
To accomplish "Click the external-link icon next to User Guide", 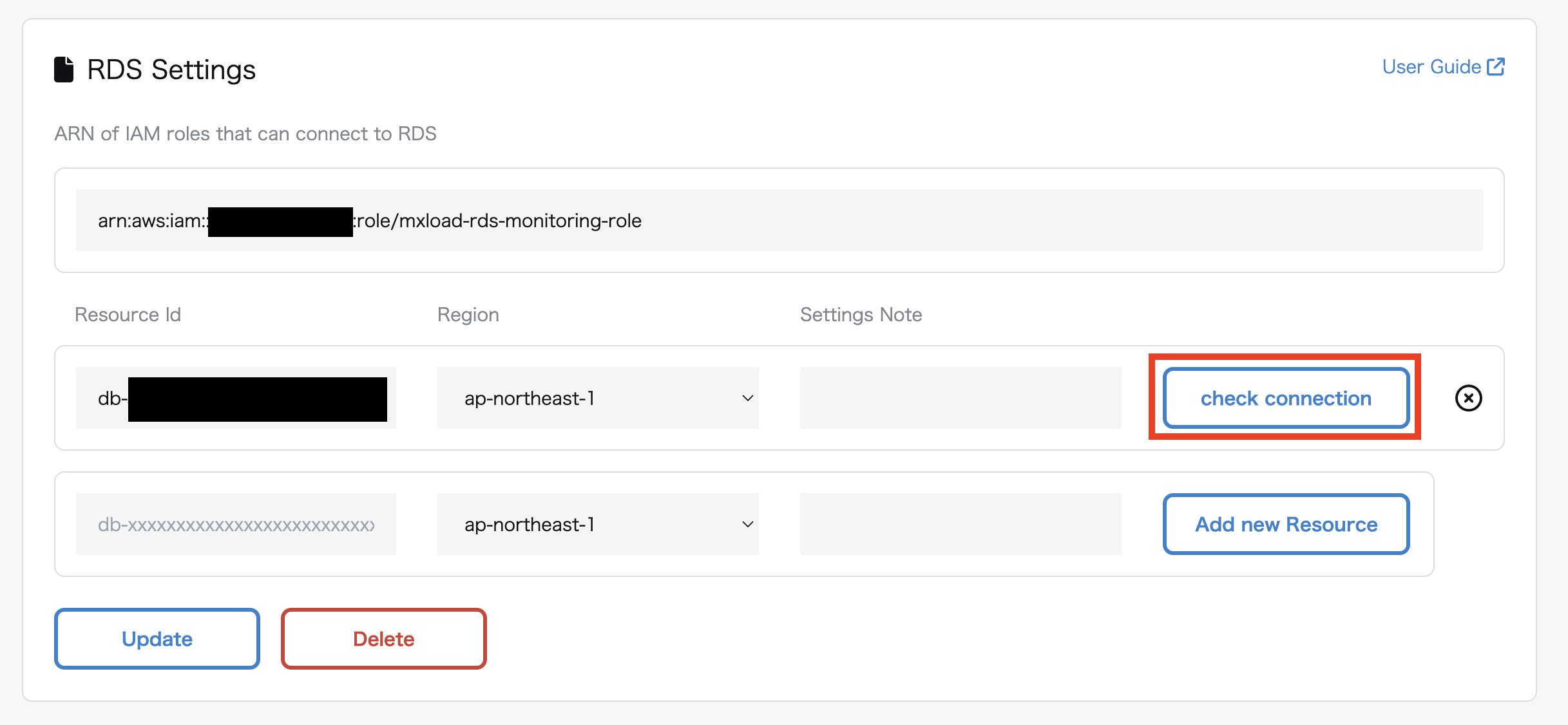I will (x=1495, y=67).
